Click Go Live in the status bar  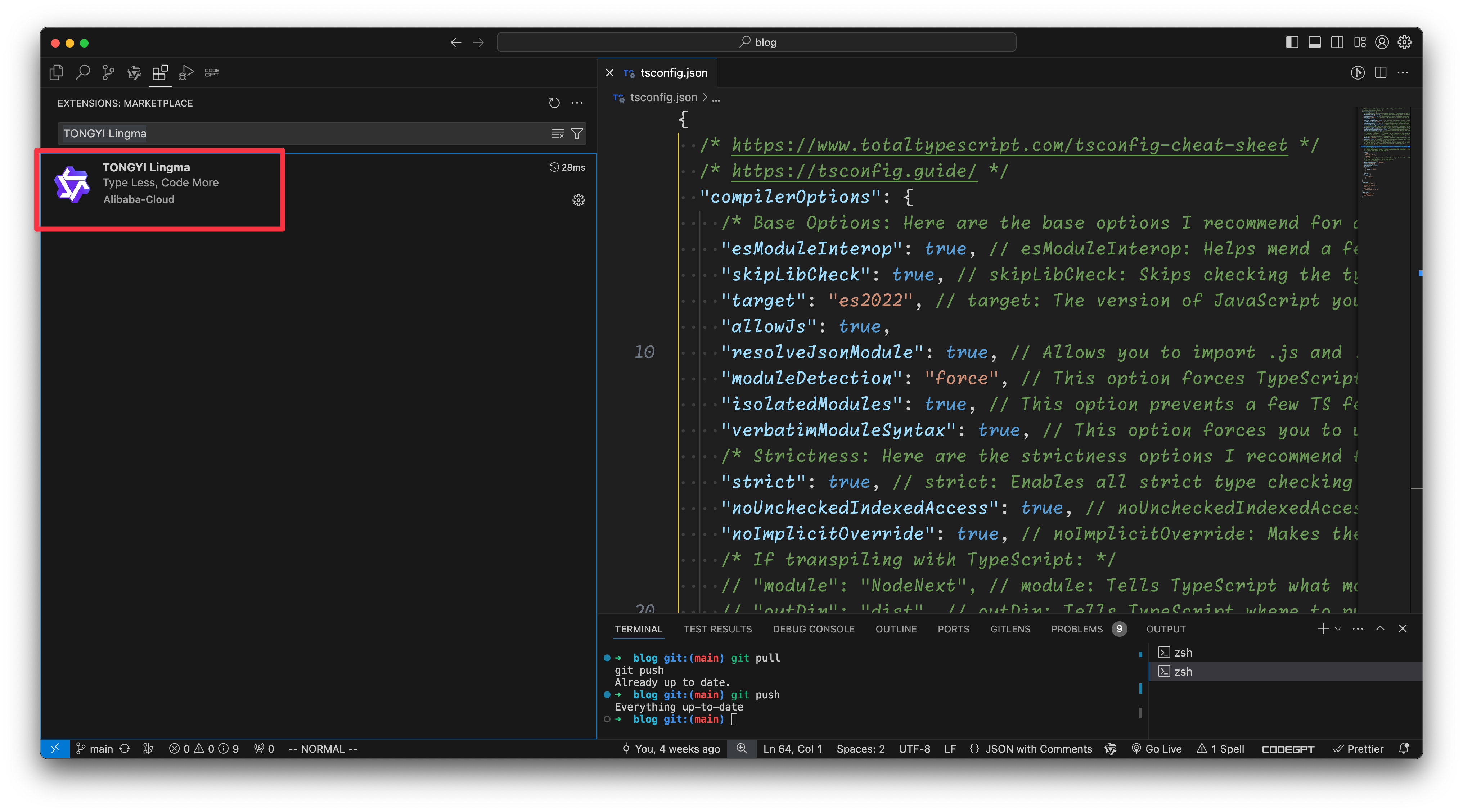(x=1156, y=749)
